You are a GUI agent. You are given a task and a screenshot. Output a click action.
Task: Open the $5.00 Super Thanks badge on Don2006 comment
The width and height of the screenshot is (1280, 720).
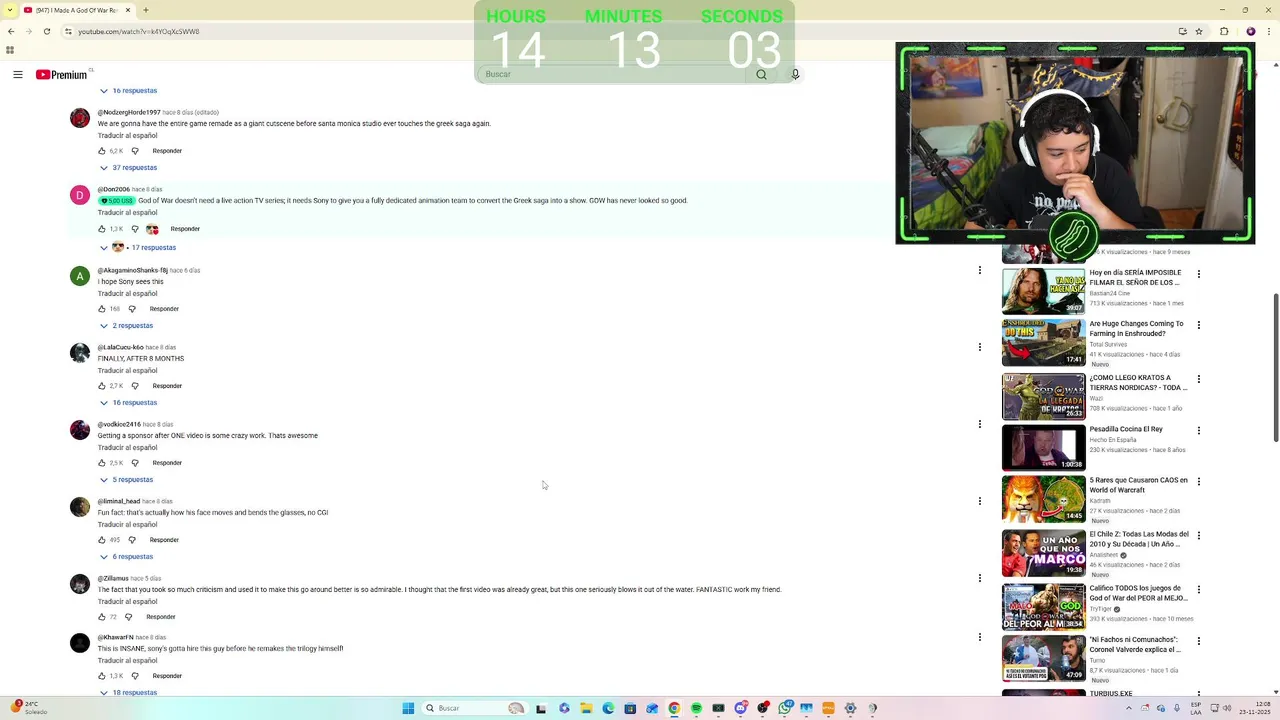tap(117, 201)
